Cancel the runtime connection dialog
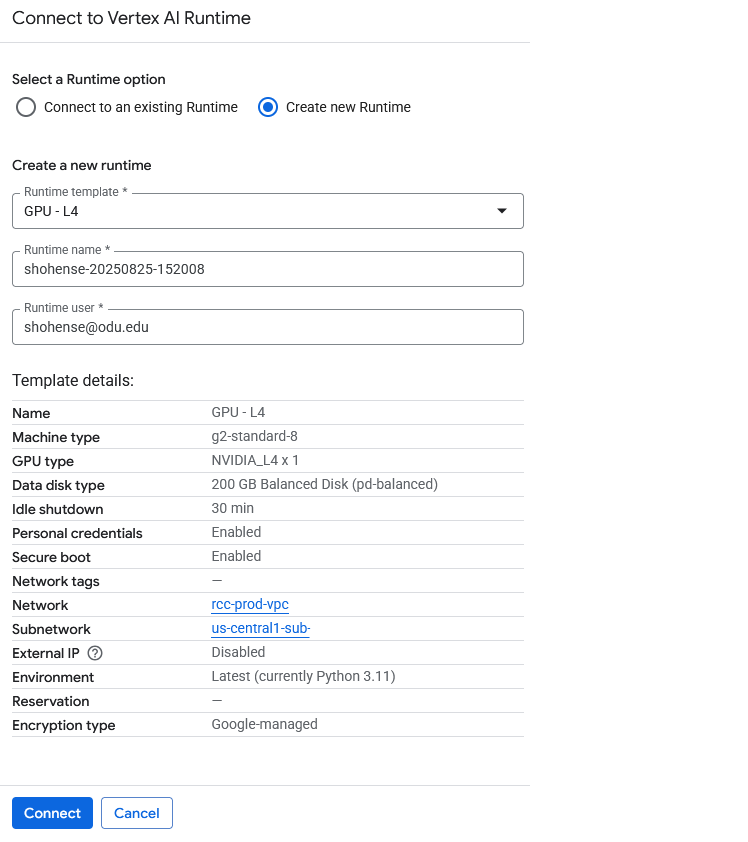Image resolution: width=748 pixels, height=842 pixels. pyautogui.click(x=137, y=813)
